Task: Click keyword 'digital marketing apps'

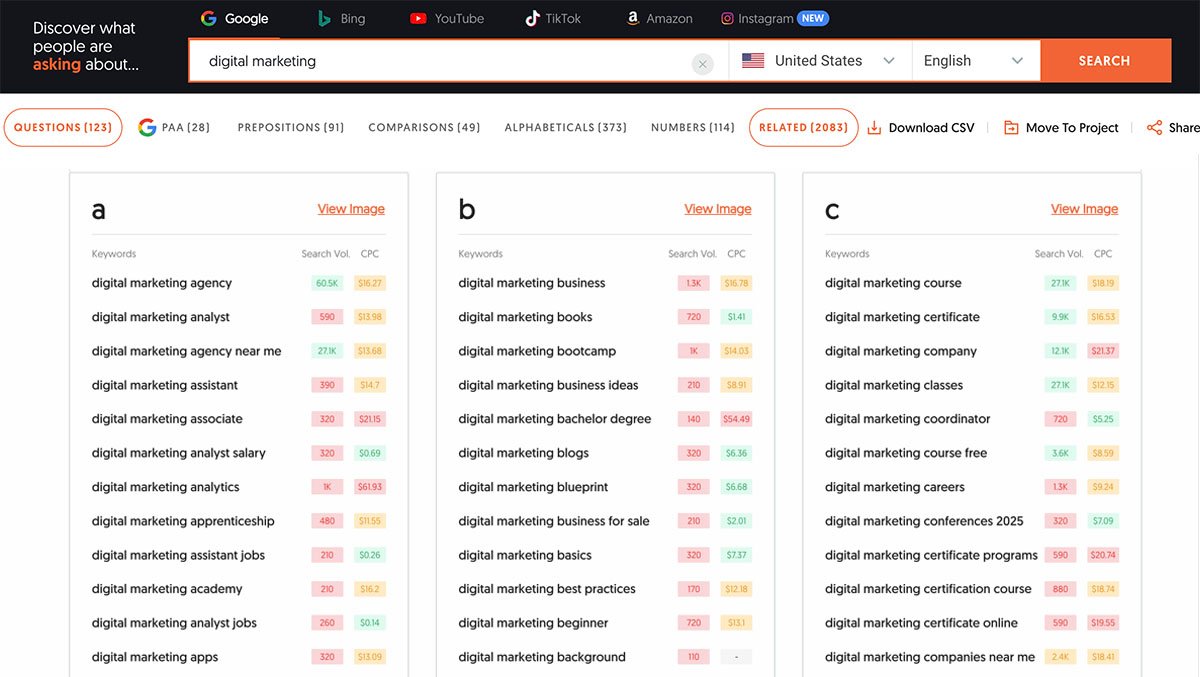Action: [155, 657]
